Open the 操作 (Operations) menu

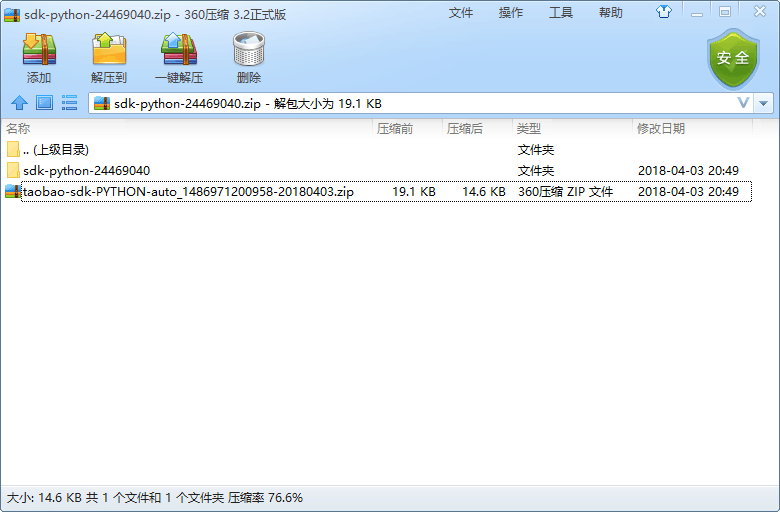pos(511,12)
